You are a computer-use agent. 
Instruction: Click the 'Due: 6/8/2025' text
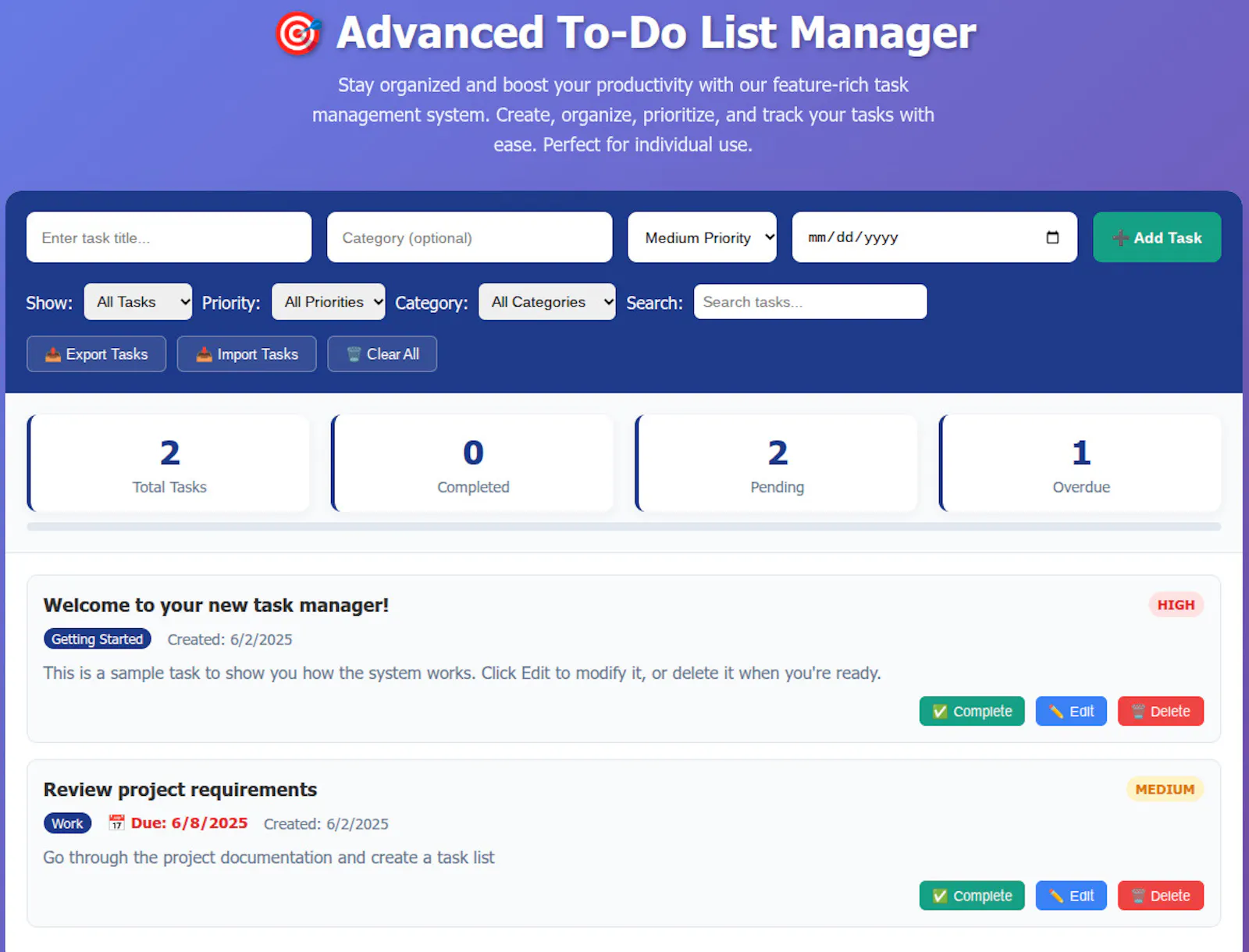(189, 823)
